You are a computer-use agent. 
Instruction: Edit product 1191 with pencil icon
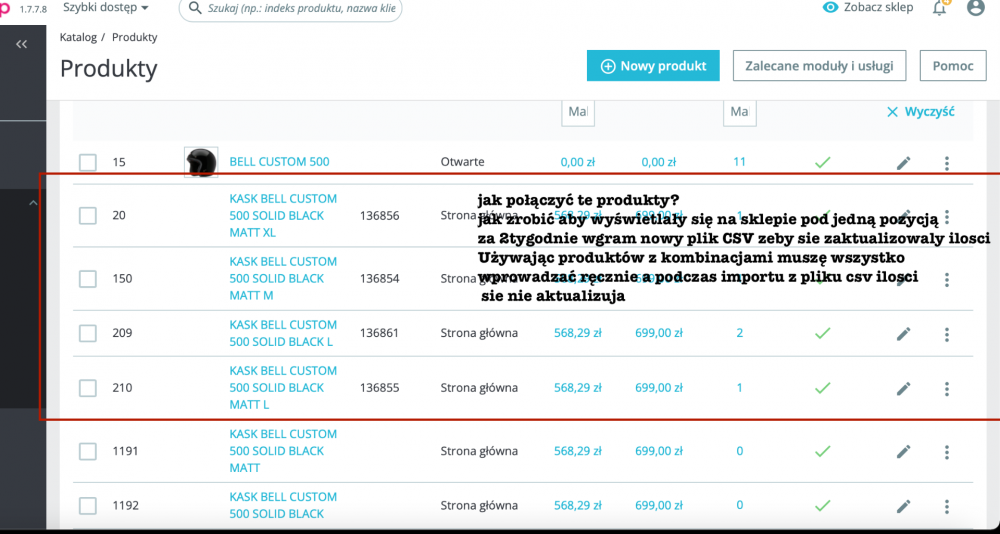(903, 452)
